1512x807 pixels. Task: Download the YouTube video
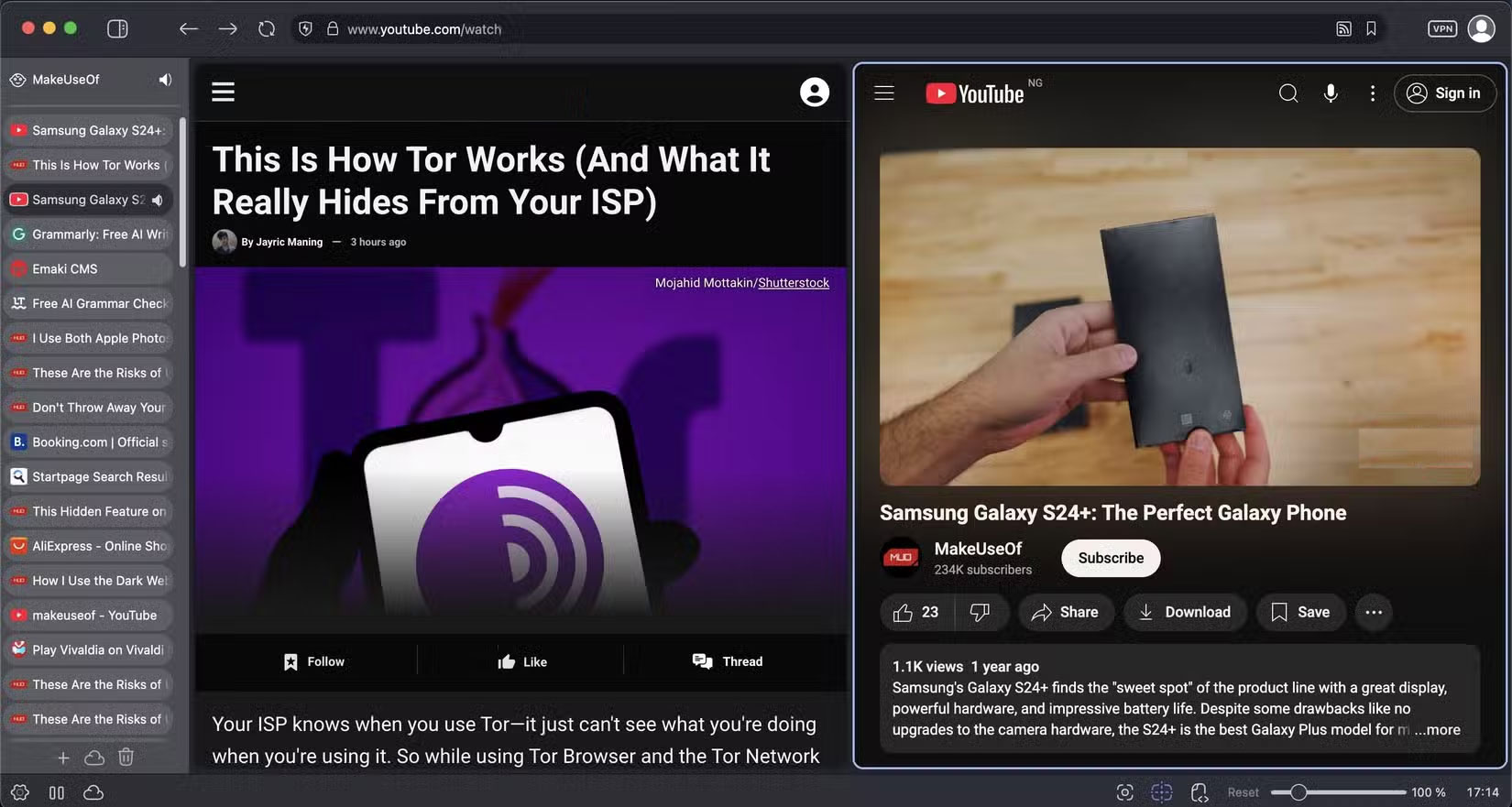(x=1185, y=612)
